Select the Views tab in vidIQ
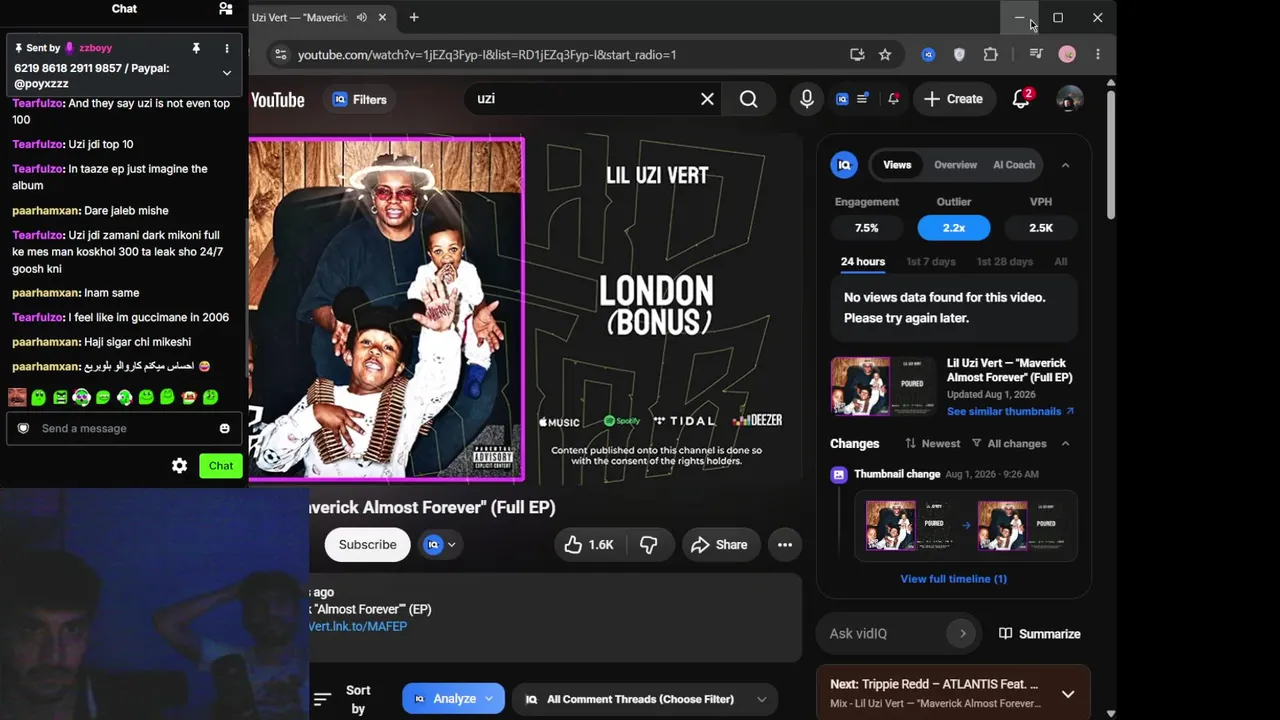 (x=897, y=165)
